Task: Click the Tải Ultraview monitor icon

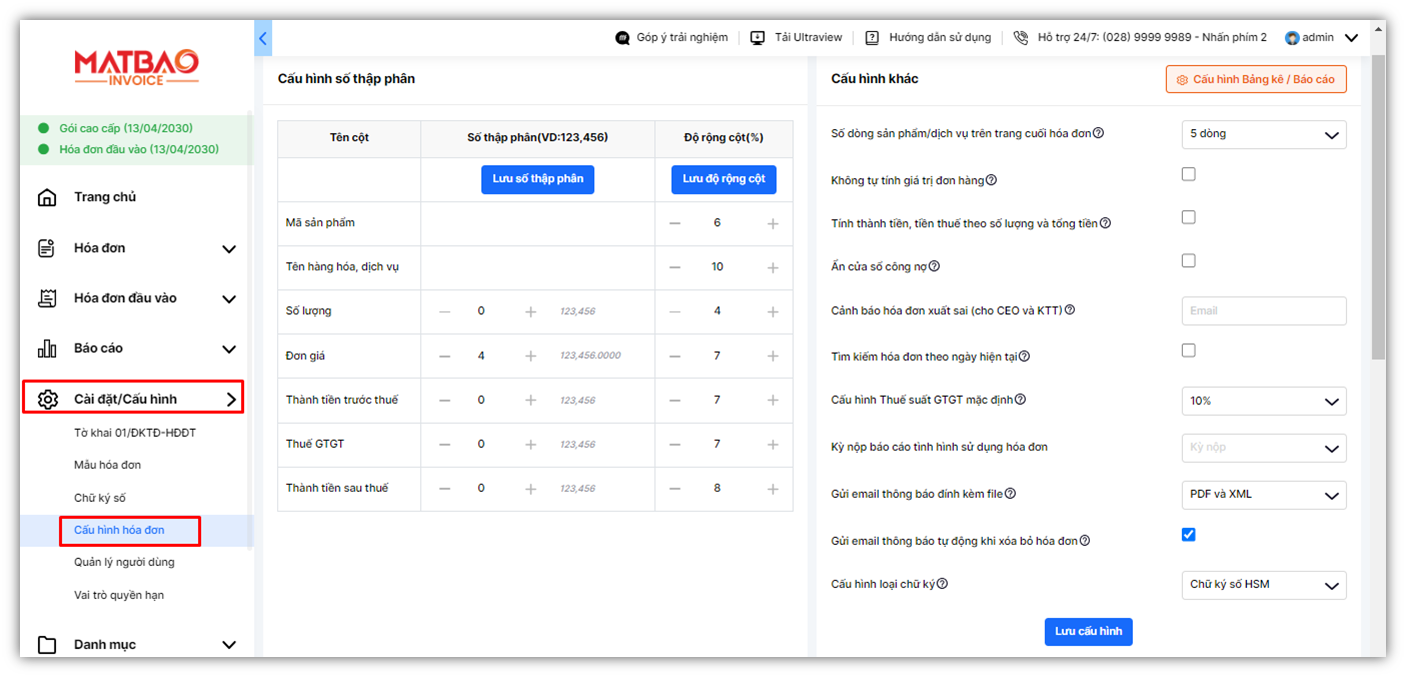Action: (757, 38)
